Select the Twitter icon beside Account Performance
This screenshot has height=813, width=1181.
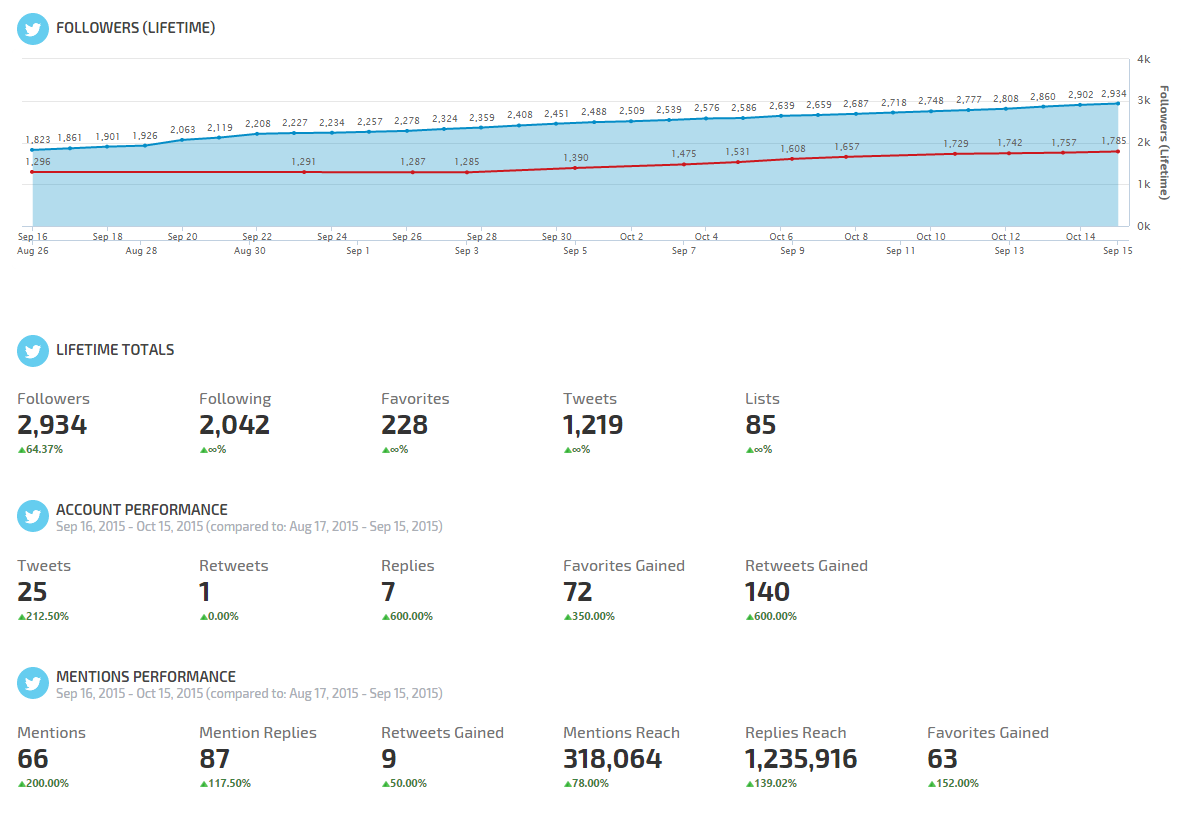(33, 516)
